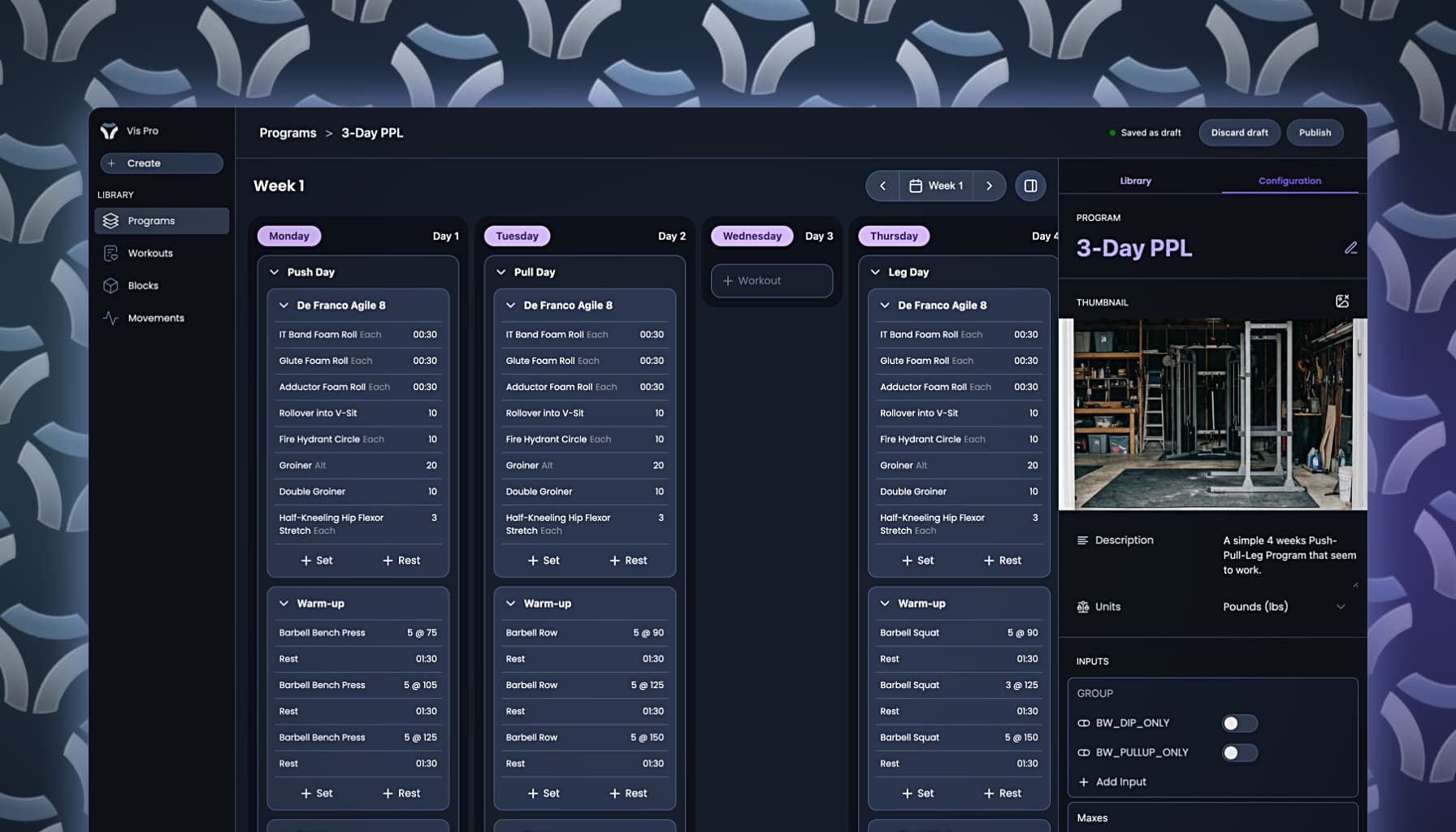Select Movements in the sidebar
Viewport: 1456px width, 832px height.
pos(157,318)
